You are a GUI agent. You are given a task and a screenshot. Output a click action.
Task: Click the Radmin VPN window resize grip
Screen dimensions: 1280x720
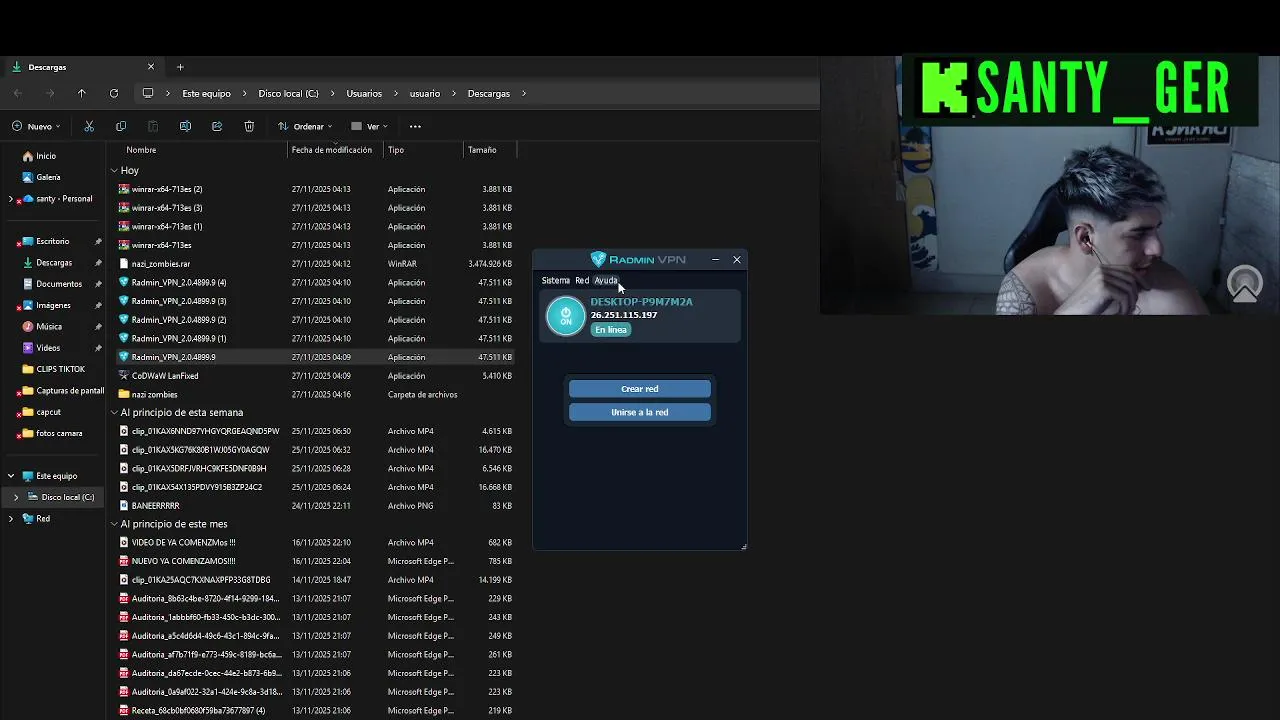click(x=743, y=546)
